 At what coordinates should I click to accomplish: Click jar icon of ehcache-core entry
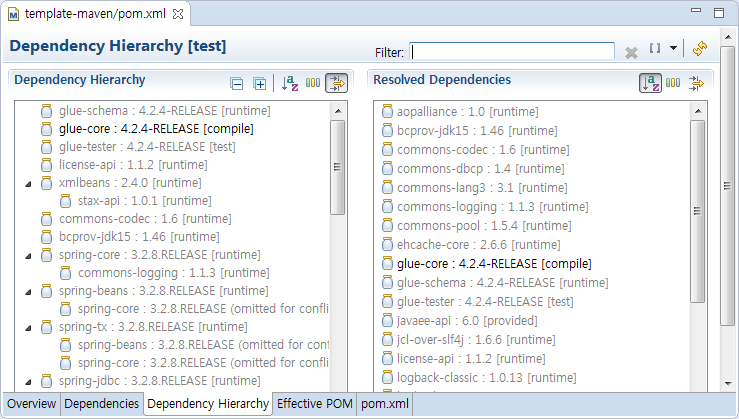[387, 245]
